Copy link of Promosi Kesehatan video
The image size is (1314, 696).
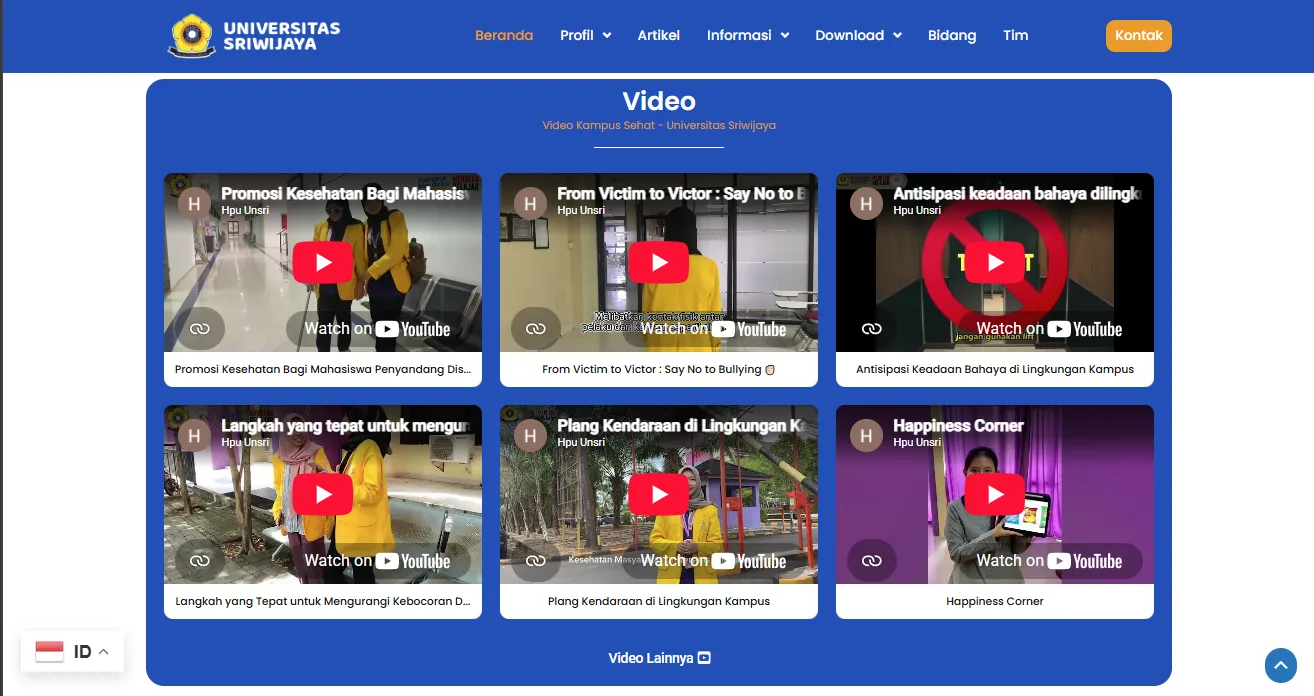[200, 329]
